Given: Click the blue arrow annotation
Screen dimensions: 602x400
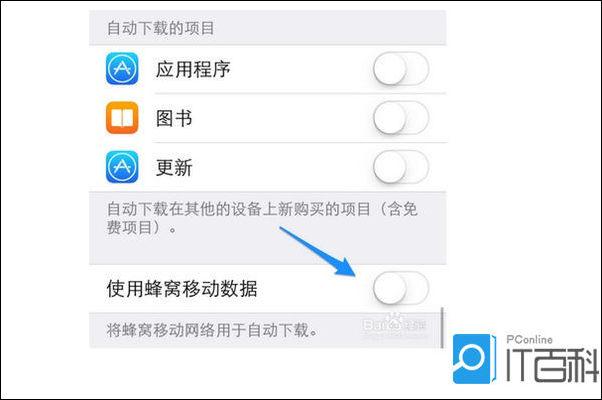Looking at the screenshot, I should click(x=319, y=251).
